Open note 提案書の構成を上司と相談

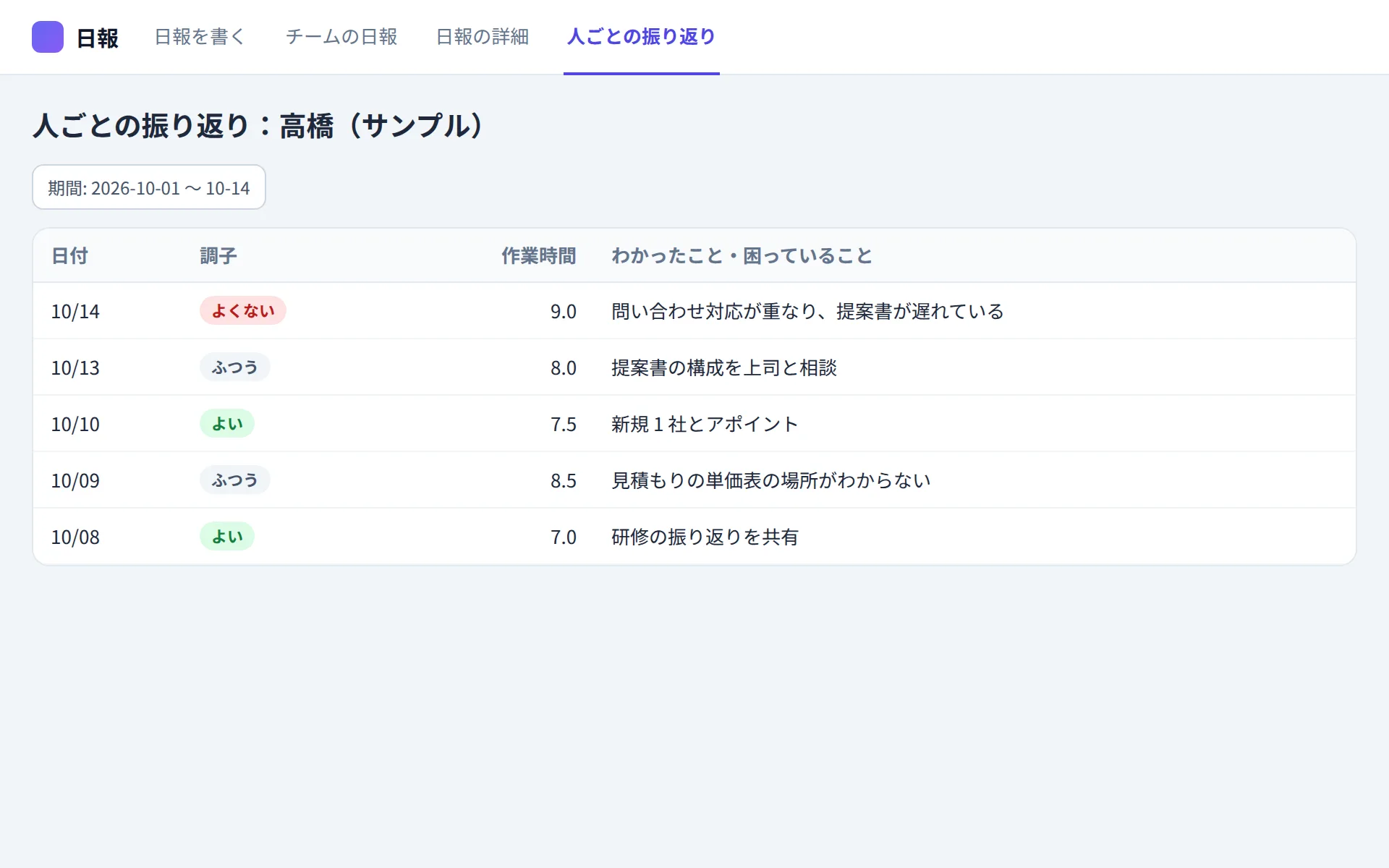pos(724,368)
